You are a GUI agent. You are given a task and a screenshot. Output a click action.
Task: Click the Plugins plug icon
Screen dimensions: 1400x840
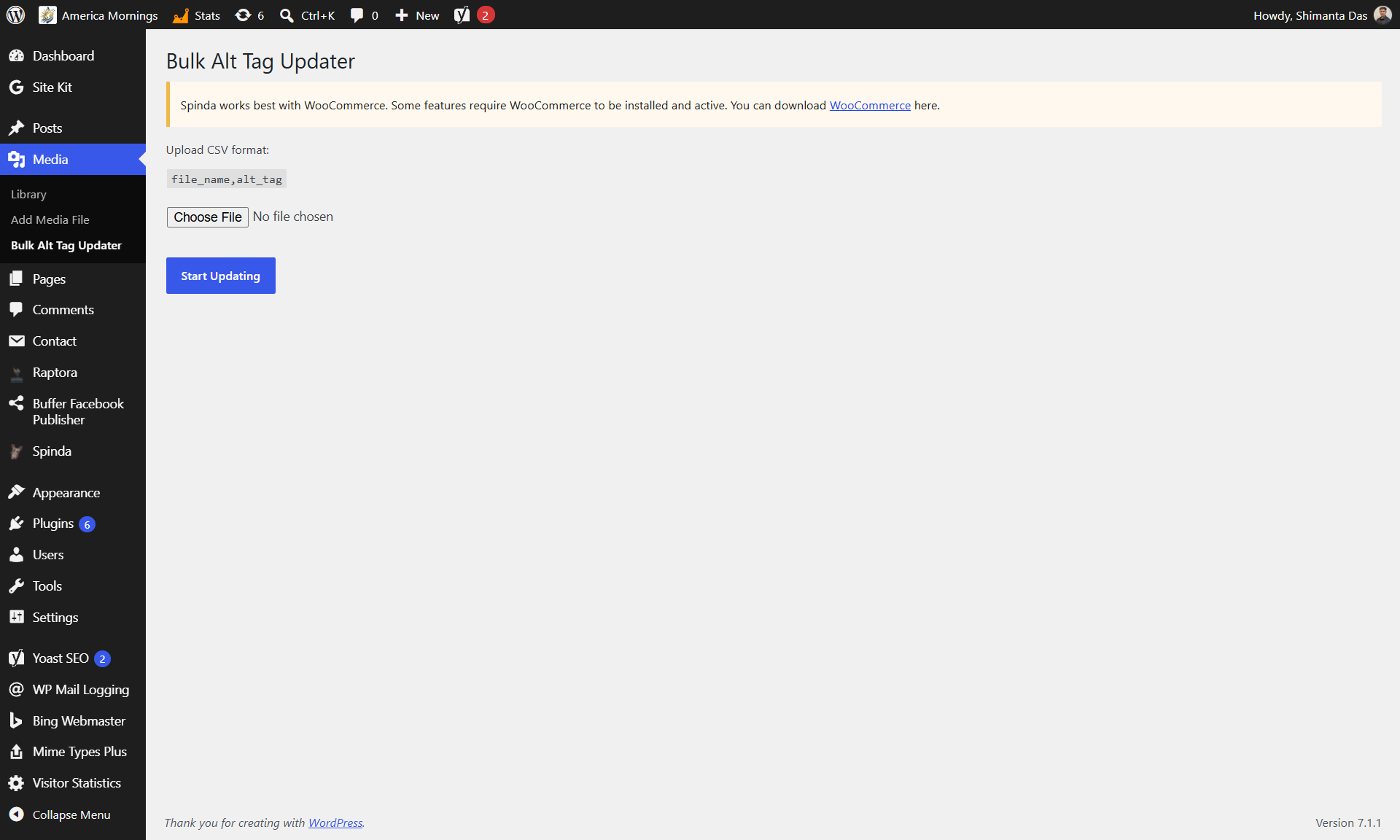(x=16, y=523)
